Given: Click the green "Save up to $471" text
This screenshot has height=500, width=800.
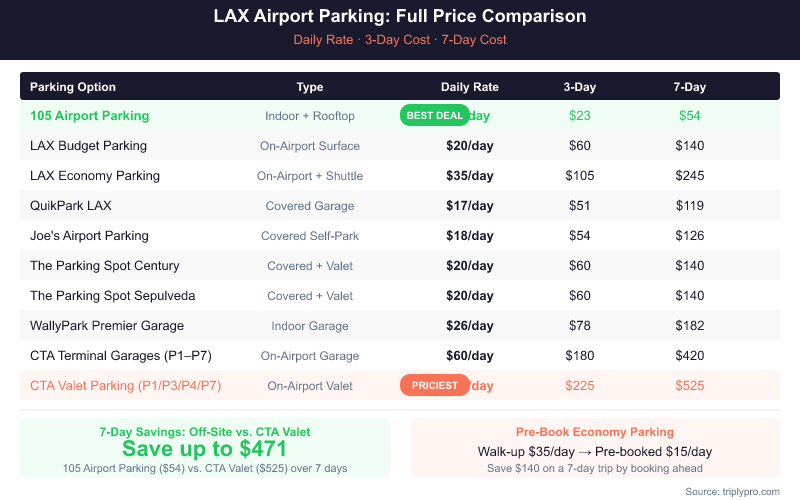Looking at the screenshot, I should (x=205, y=449).
